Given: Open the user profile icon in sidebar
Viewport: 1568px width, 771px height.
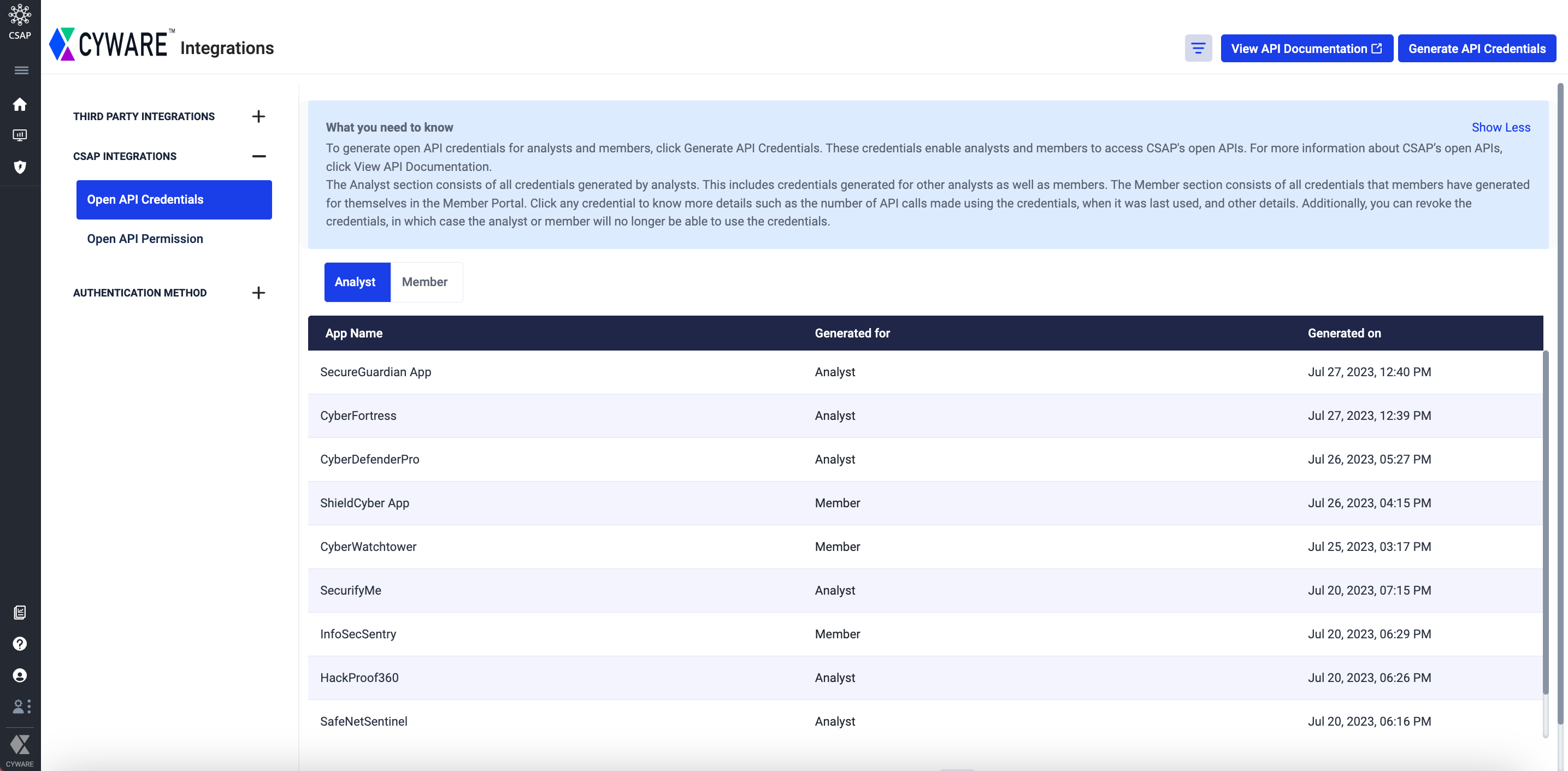Looking at the screenshot, I should [x=20, y=675].
